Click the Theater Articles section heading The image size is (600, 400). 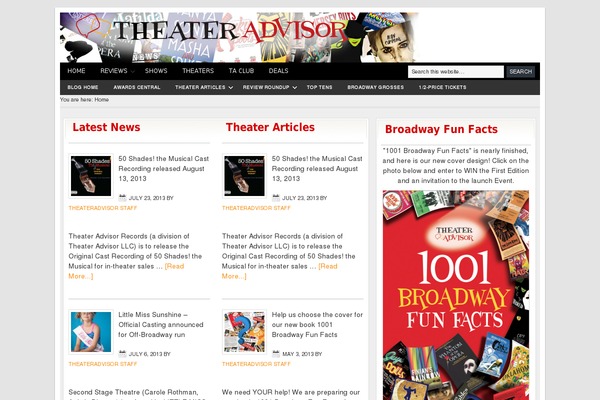point(270,127)
